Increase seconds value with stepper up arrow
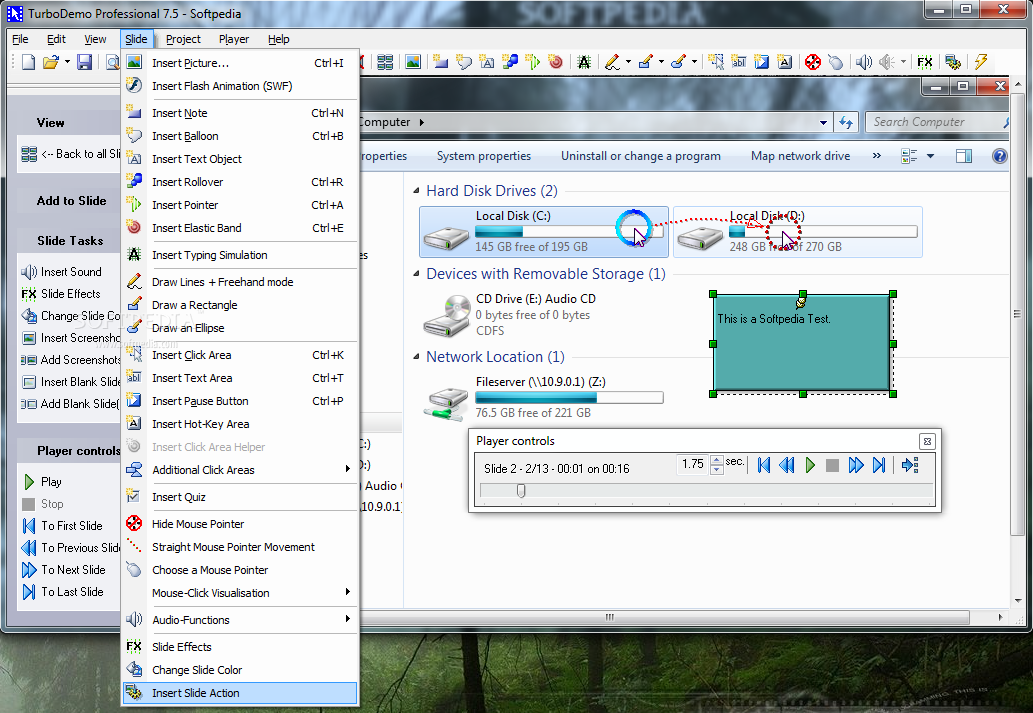The width and height of the screenshot is (1033, 713). [717, 460]
